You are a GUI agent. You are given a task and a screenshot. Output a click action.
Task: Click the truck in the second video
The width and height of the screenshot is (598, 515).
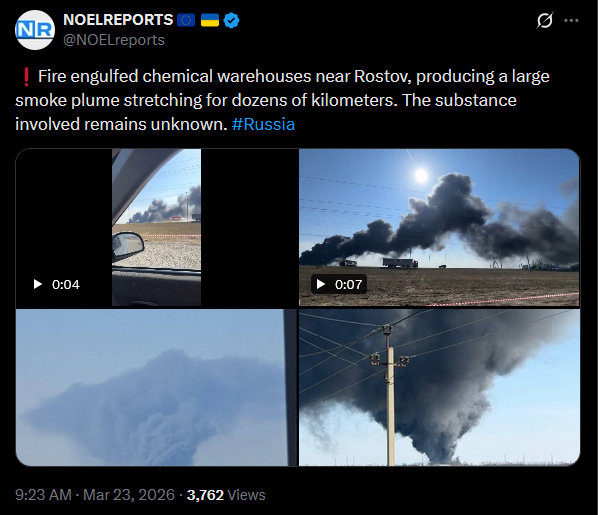click(x=400, y=263)
